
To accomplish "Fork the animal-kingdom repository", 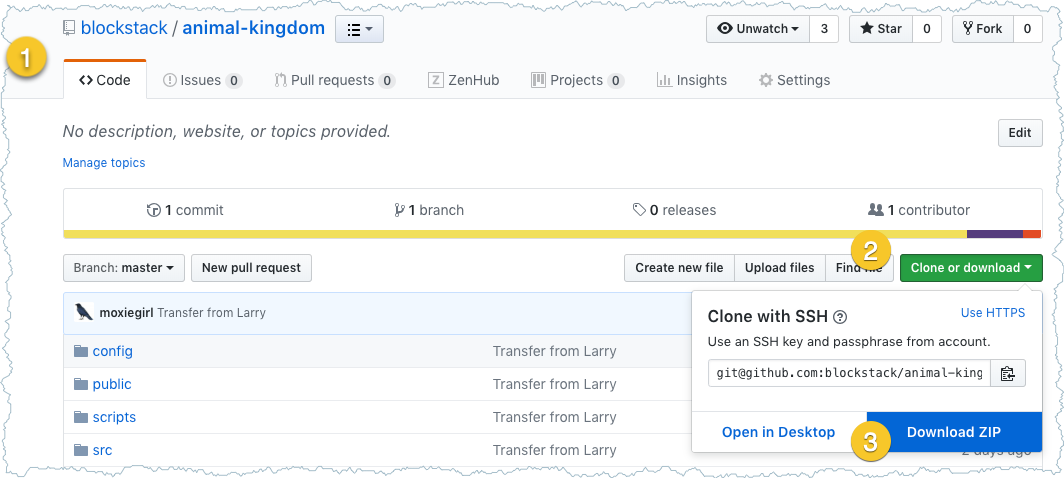I will [x=982, y=29].
